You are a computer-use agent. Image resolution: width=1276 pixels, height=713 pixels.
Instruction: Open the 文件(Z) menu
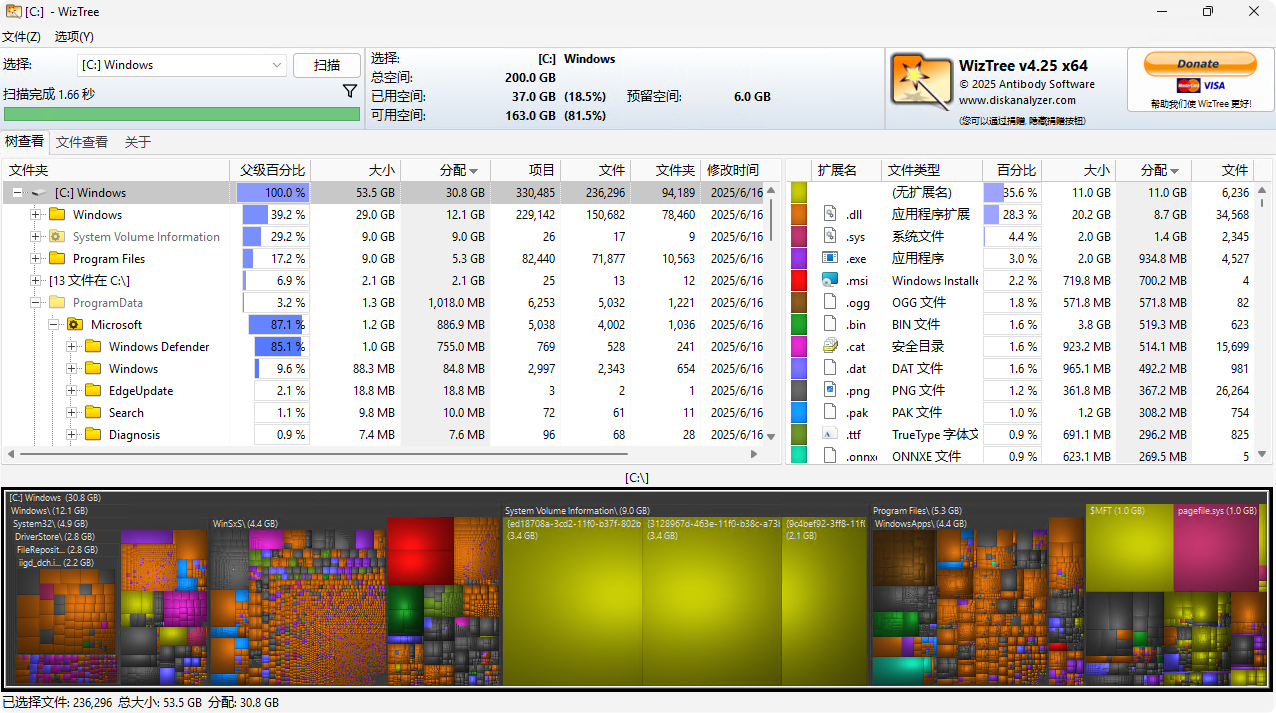(x=21, y=37)
